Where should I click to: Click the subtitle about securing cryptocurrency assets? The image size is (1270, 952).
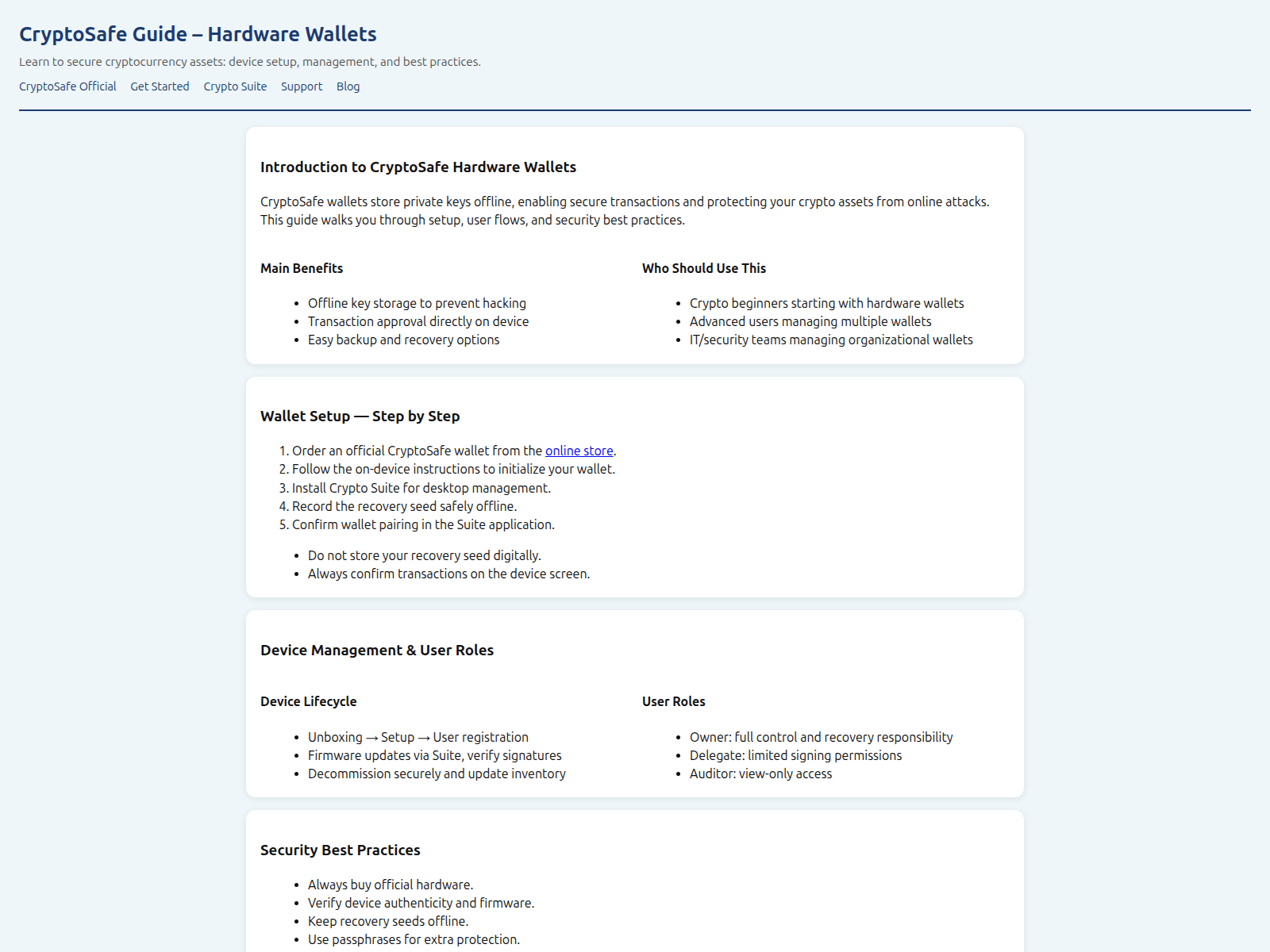tap(250, 61)
